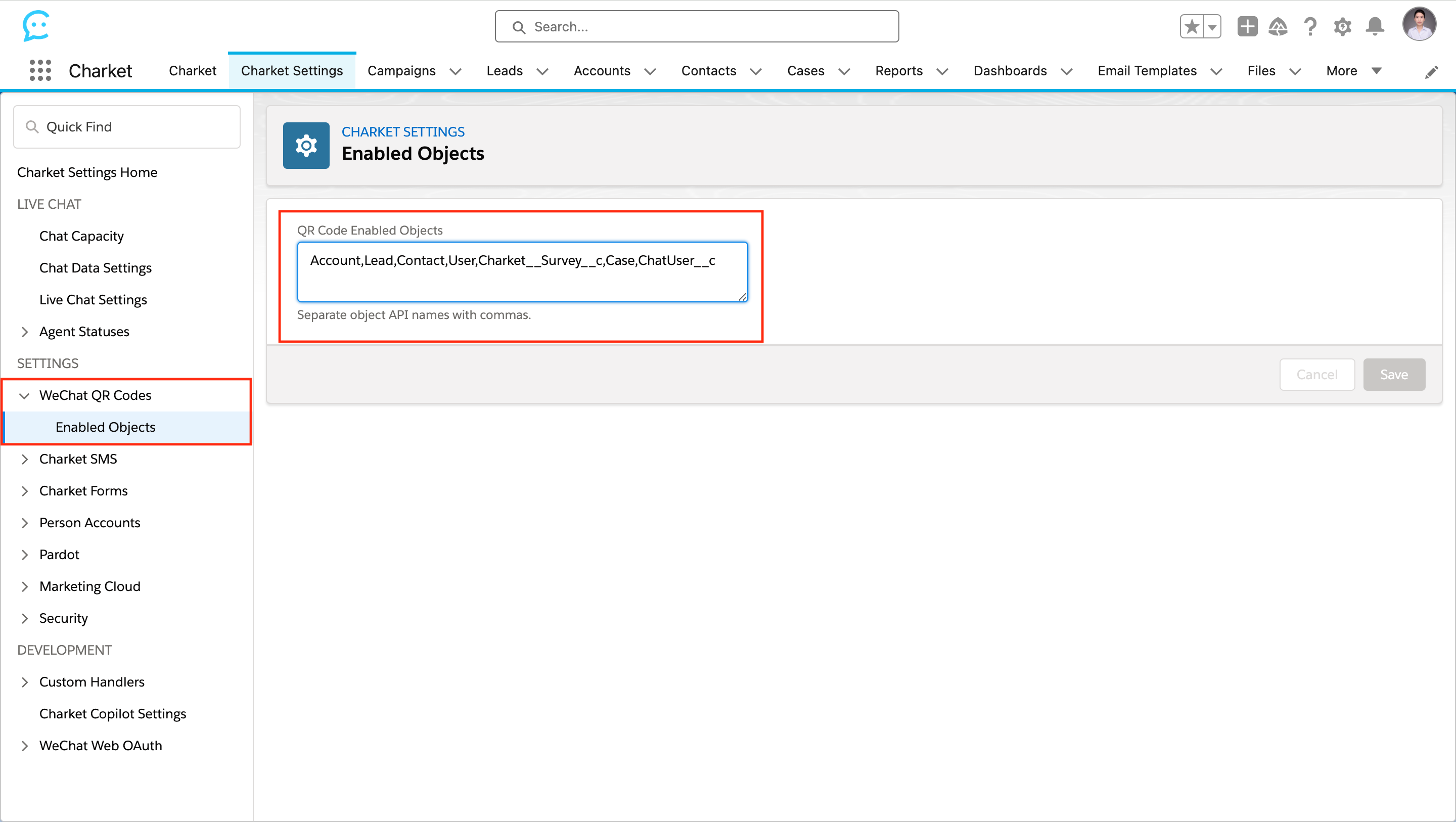1456x822 pixels.
Task: Expand the Reports tab dropdown chevron
Action: (942, 72)
